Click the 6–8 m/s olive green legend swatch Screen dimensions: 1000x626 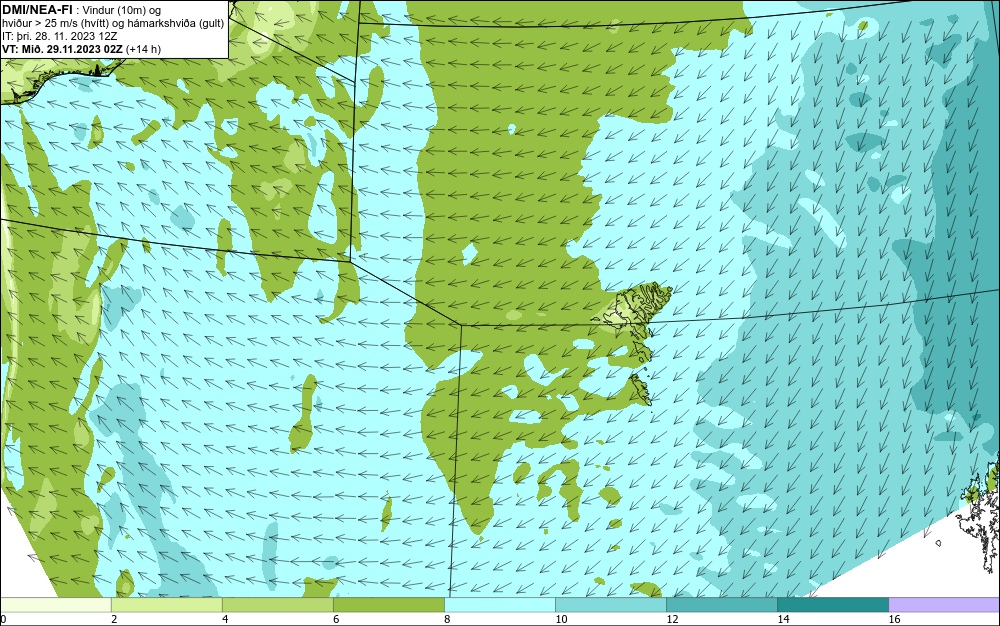pyautogui.click(x=388, y=604)
